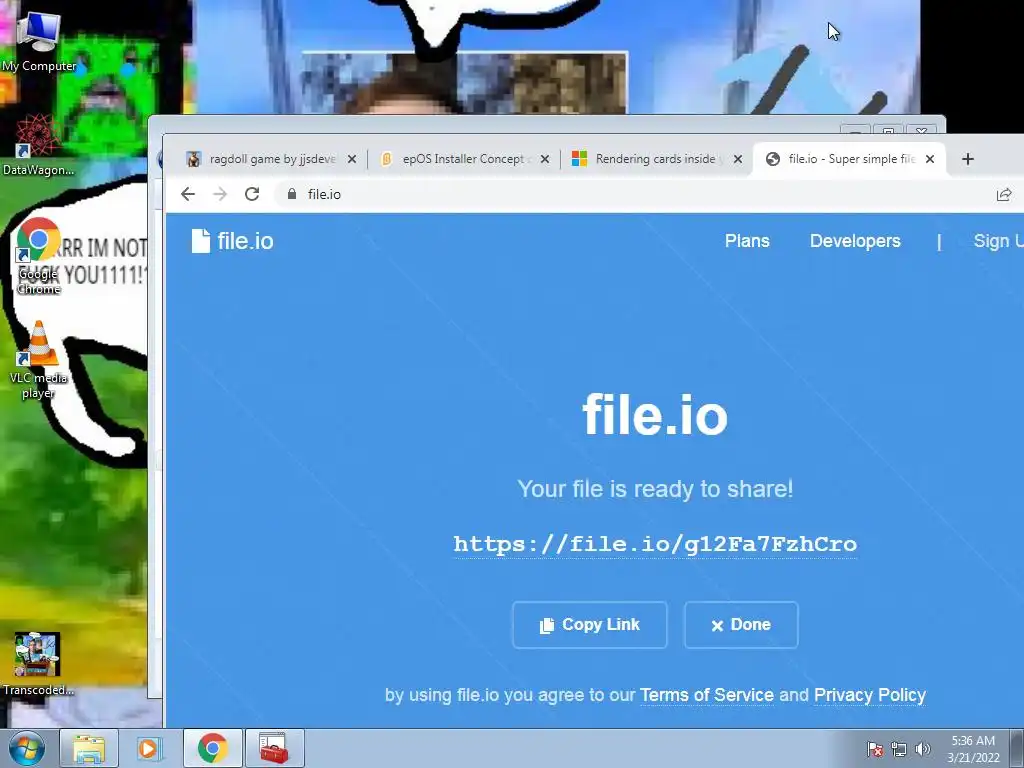Close the Rendering cards inside tab
The width and height of the screenshot is (1024, 768).
(x=737, y=159)
